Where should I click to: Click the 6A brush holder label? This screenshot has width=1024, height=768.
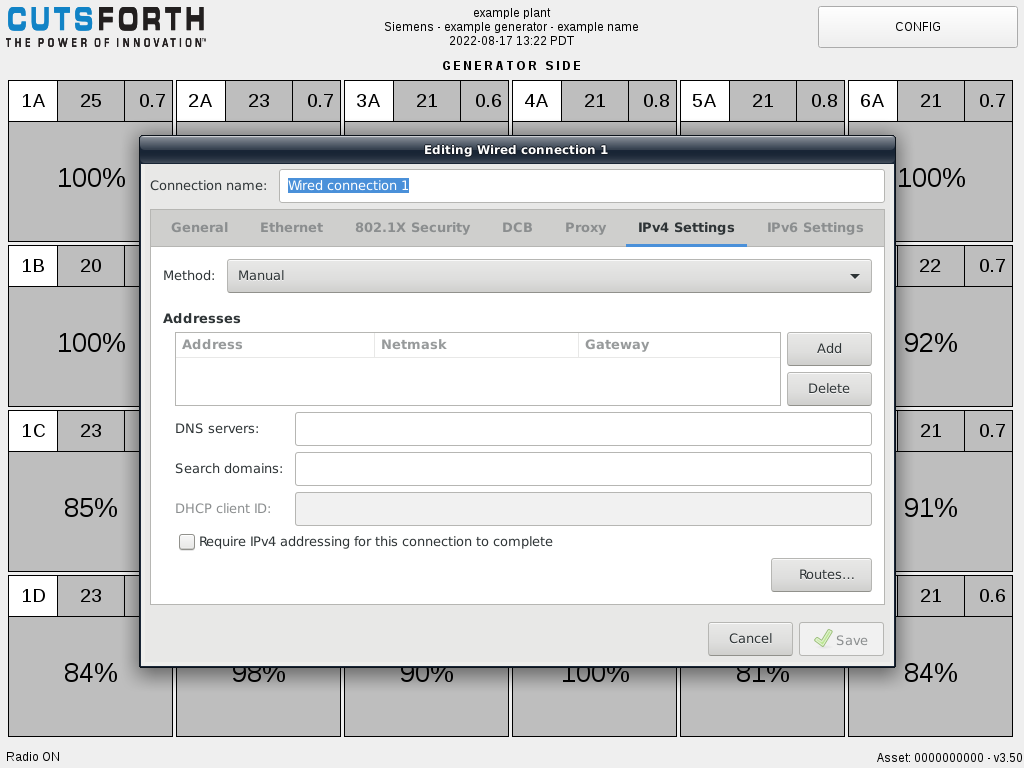pyautogui.click(x=872, y=101)
